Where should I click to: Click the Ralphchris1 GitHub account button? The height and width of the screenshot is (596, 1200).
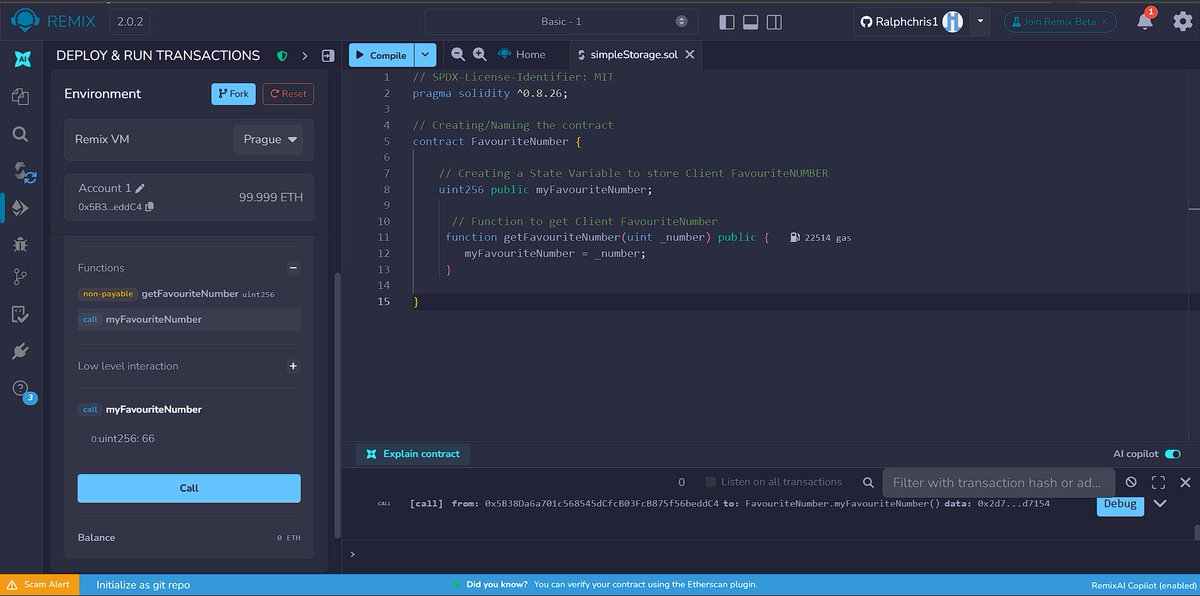pyautogui.click(x=911, y=21)
